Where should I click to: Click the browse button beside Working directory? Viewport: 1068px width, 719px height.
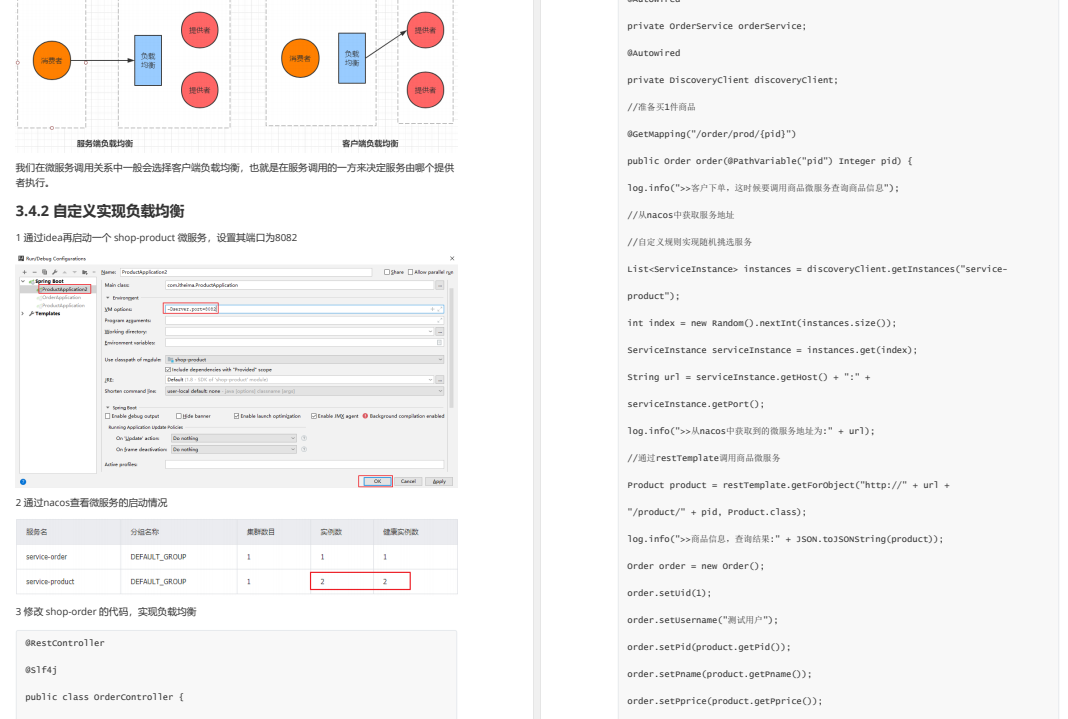point(440,332)
